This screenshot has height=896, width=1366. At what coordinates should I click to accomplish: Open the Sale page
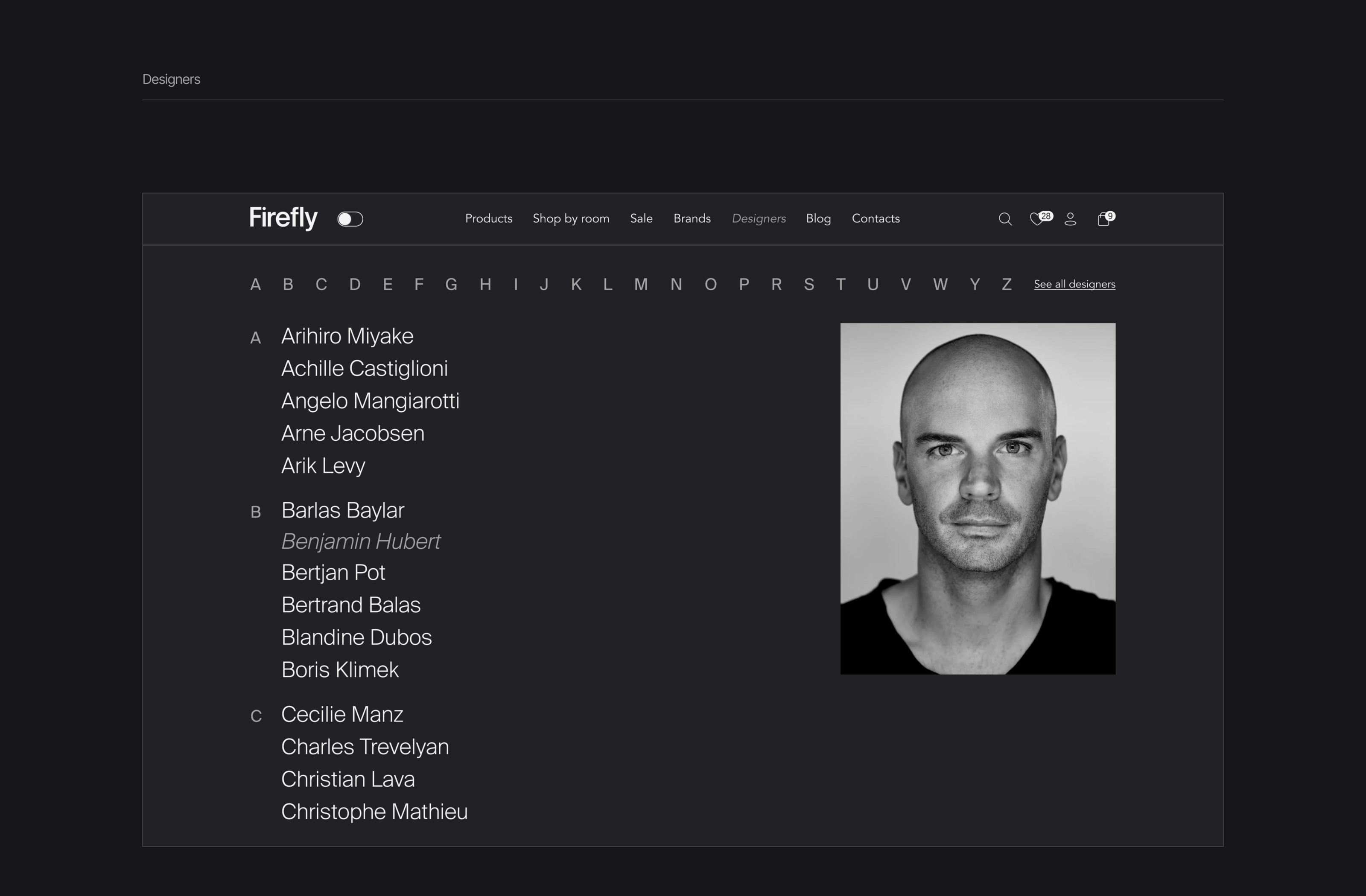[641, 218]
